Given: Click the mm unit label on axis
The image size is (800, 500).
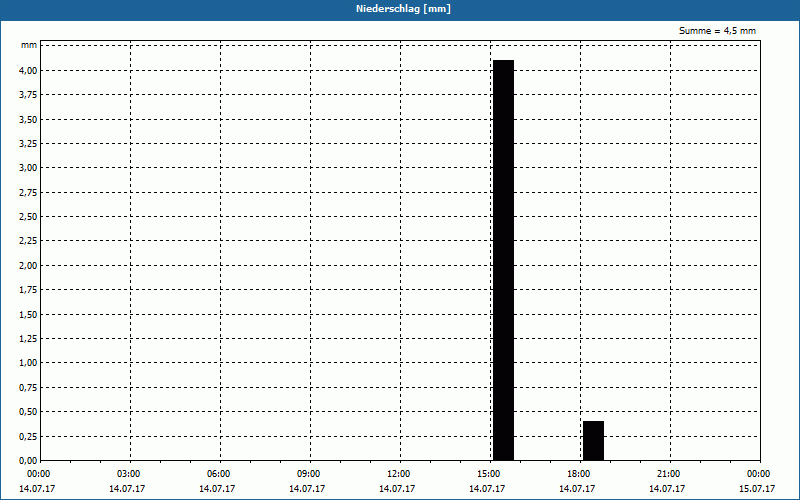Looking at the screenshot, I should (29, 45).
